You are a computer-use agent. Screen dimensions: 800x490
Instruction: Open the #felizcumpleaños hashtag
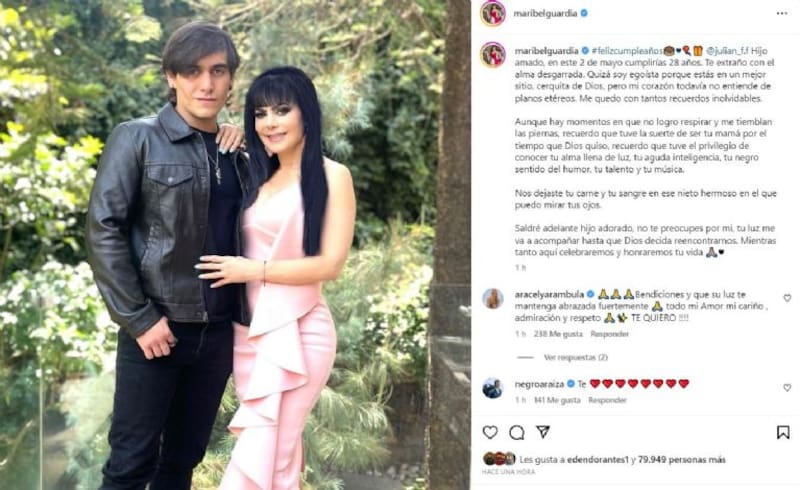click(x=627, y=51)
